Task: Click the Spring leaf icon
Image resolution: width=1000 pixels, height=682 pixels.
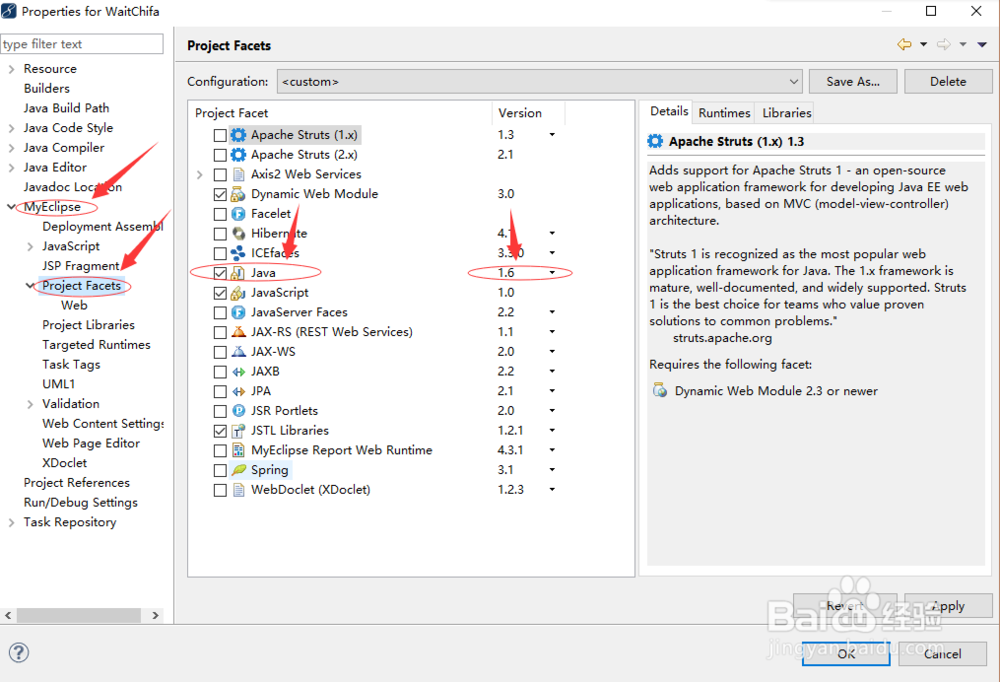Action: (x=238, y=470)
